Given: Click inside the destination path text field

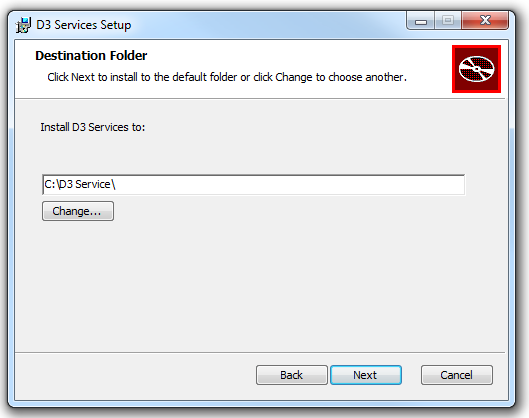Looking at the screenshot, I should (253, 185).
